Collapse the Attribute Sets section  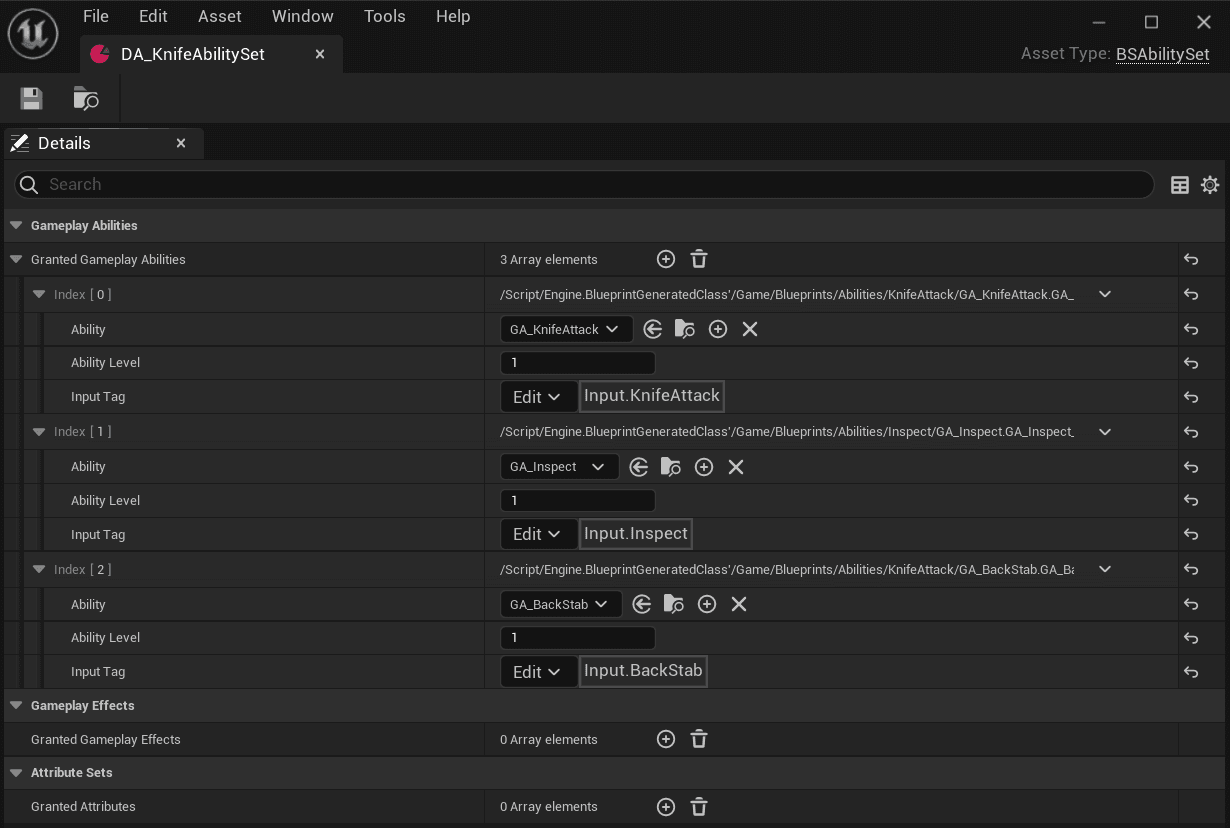point(16,773)
